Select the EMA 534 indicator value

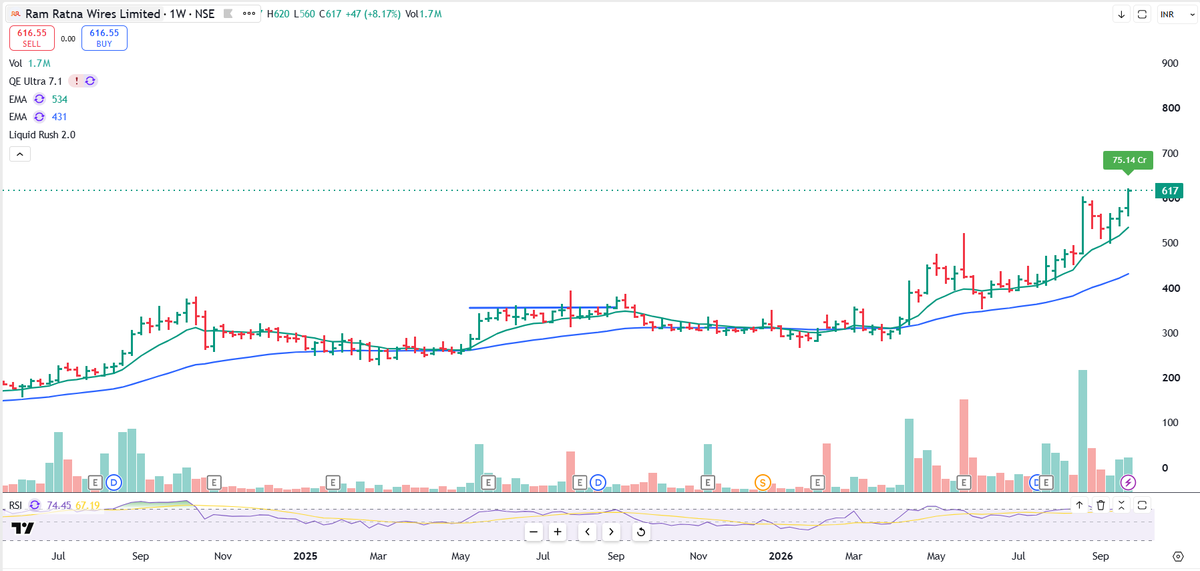[59, 99]
